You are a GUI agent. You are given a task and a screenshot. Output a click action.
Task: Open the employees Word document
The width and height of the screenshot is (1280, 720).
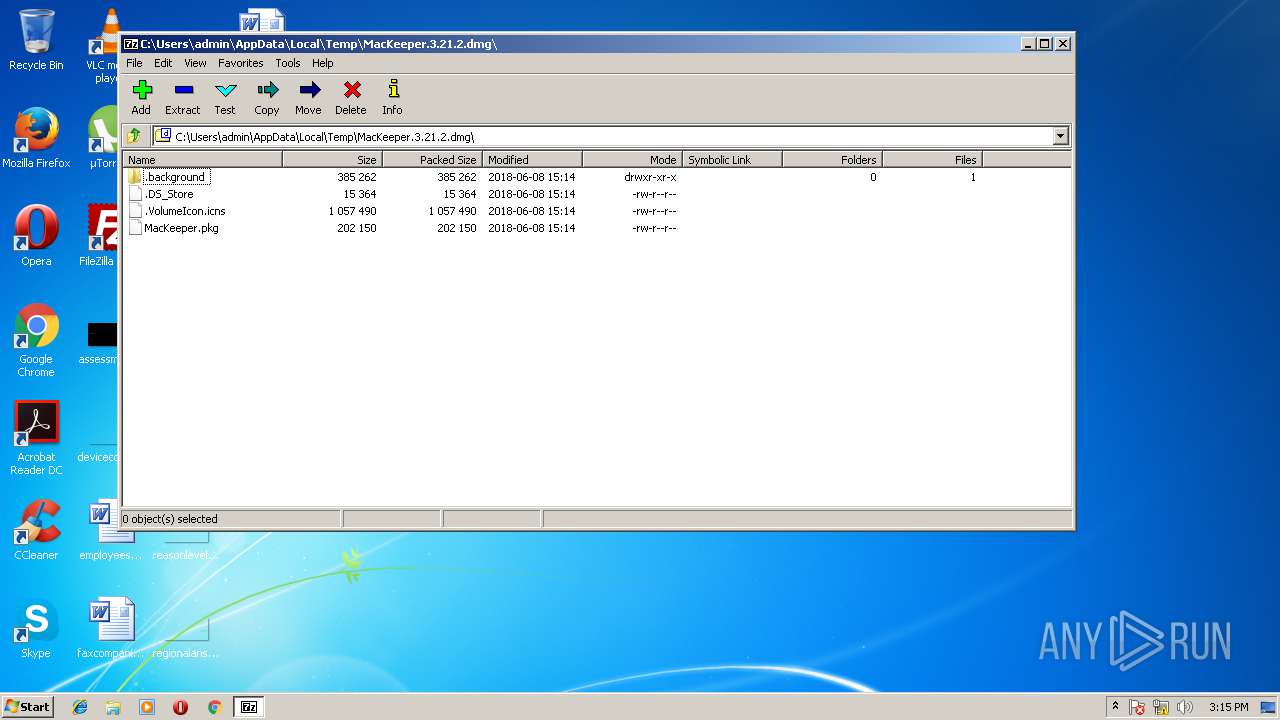click(111, 530)
